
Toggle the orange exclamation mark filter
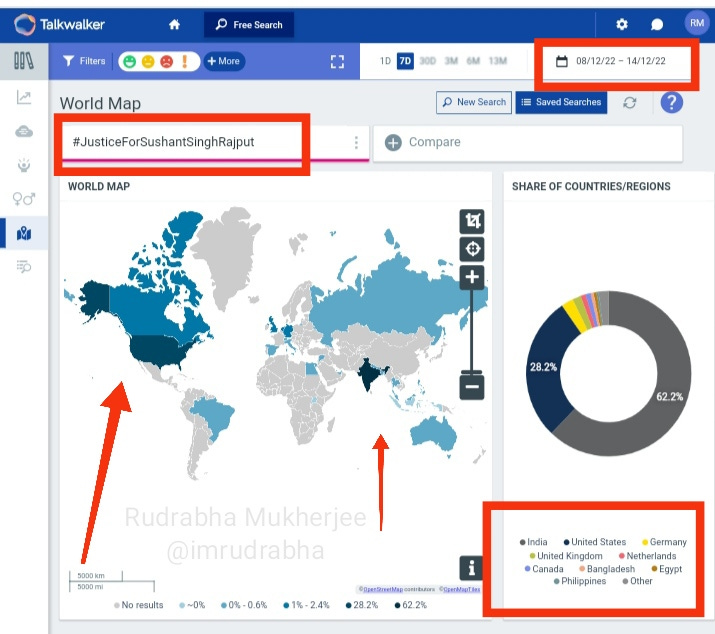[185, 61]
